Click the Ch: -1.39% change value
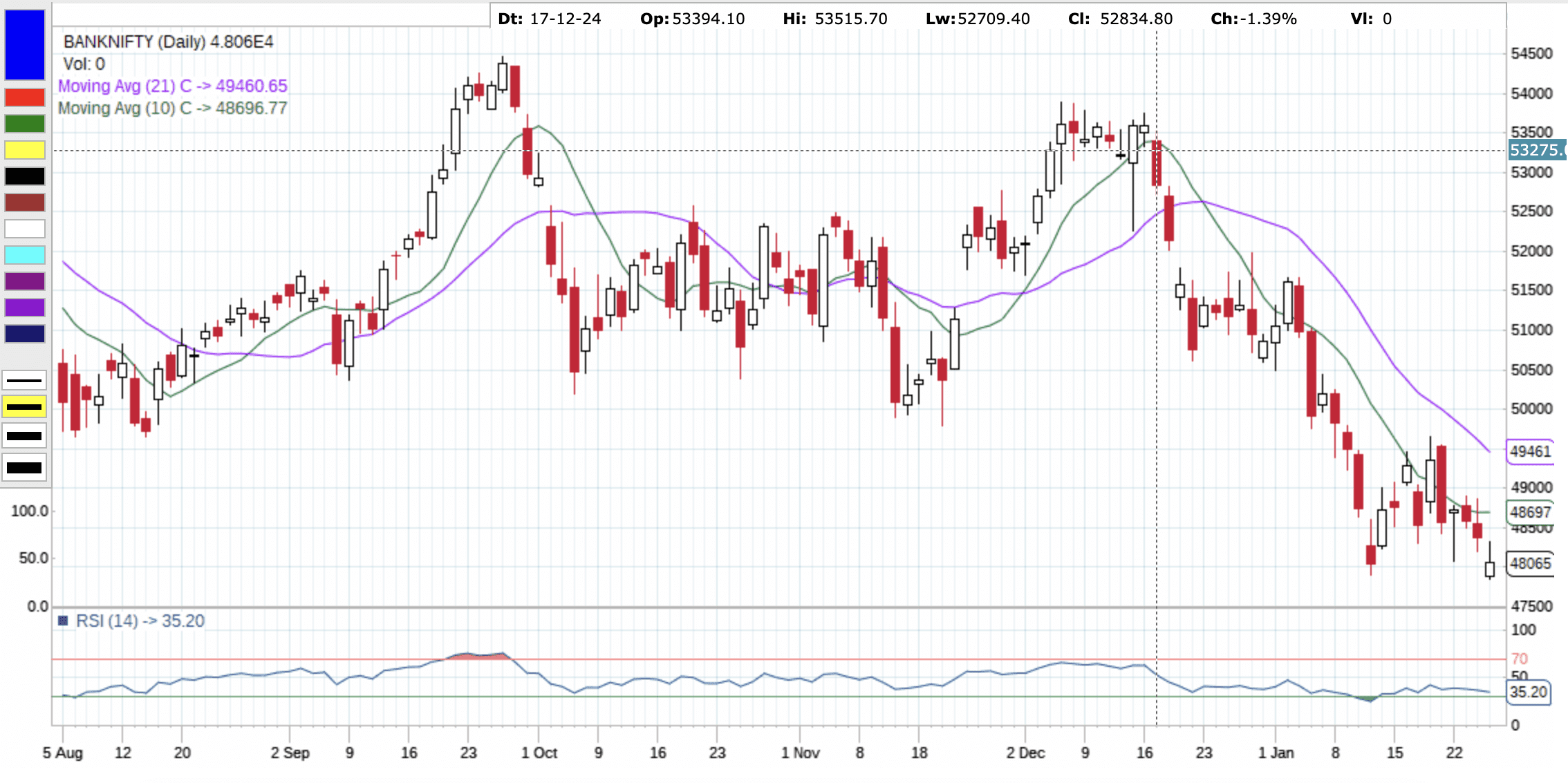Viewport: 1568px width, 783px height. coord(1254,19)
